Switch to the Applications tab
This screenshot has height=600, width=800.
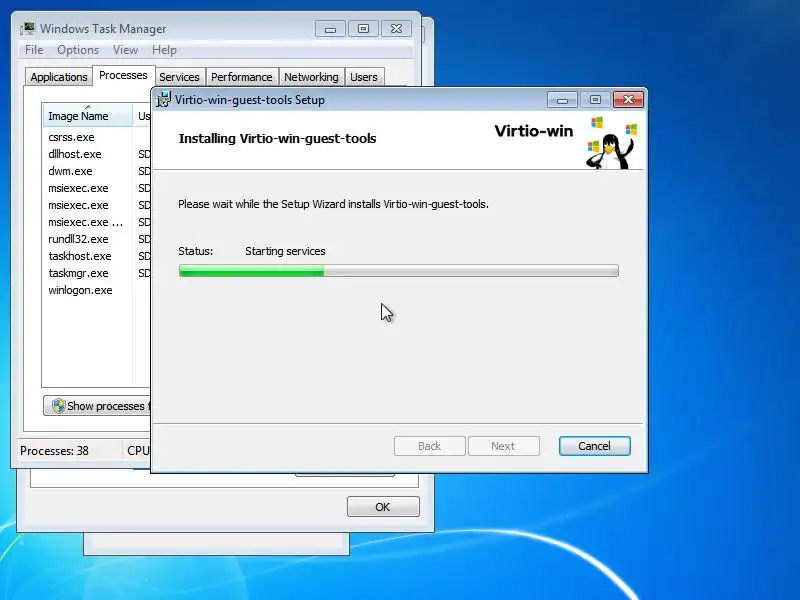click(x=59, y=77)
